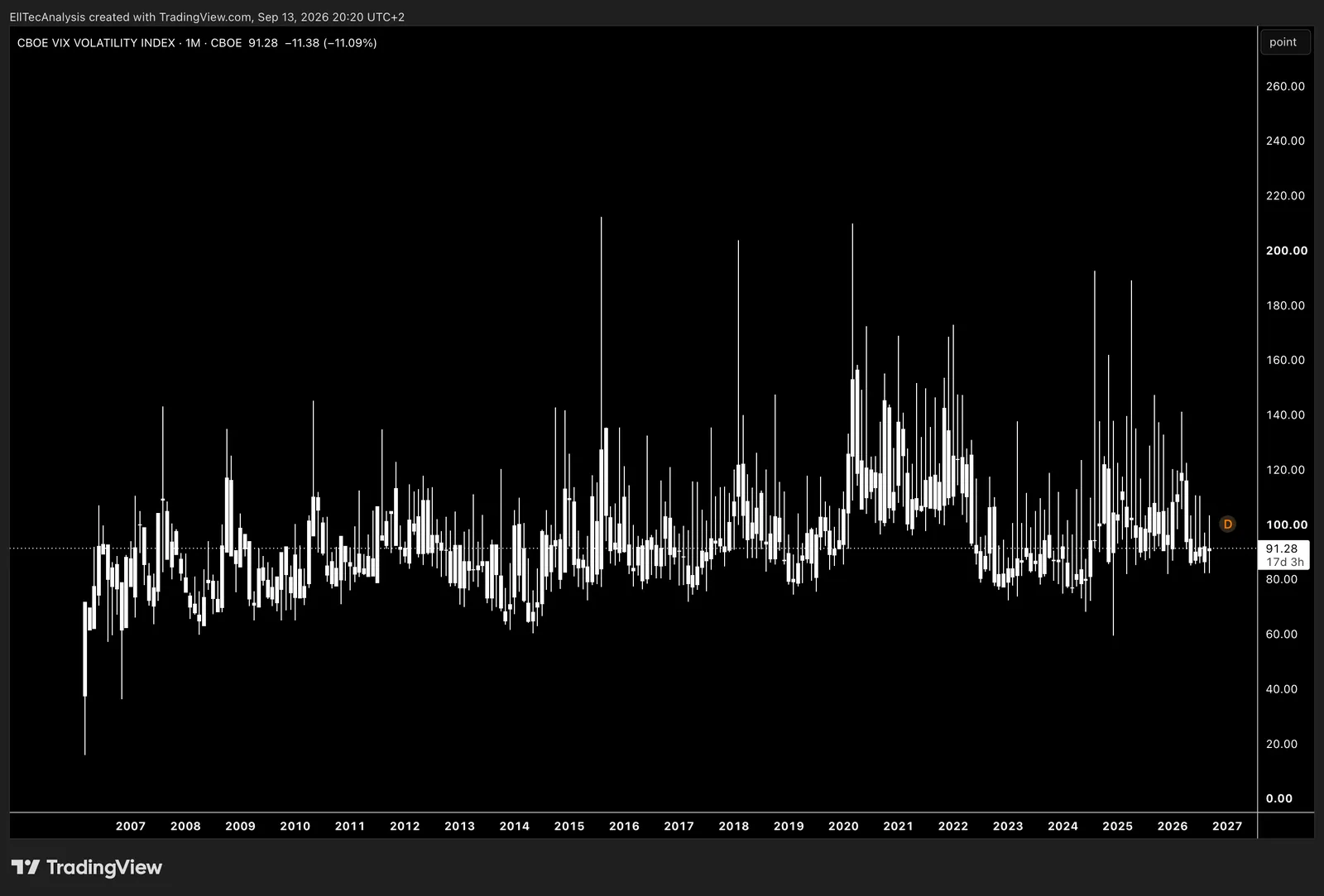1324x896 pixels.
Task: Click the 180.00 price scale label
Action: coord(1285,305)
